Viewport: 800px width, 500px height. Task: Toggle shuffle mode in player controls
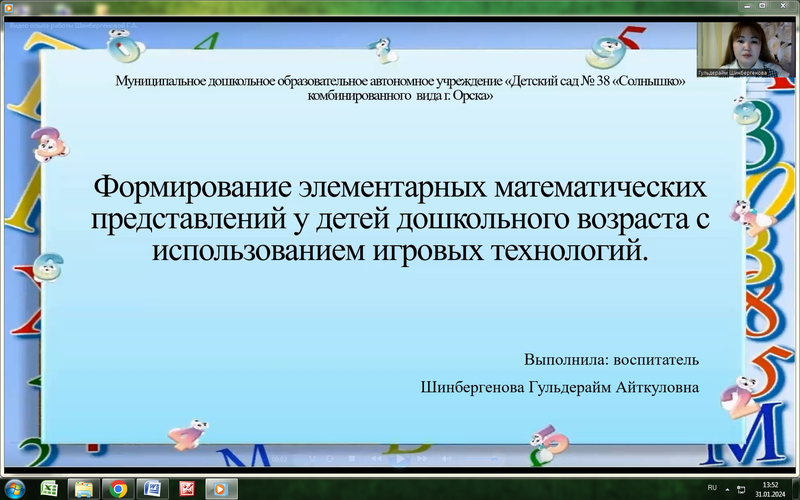tap(314, 459)
